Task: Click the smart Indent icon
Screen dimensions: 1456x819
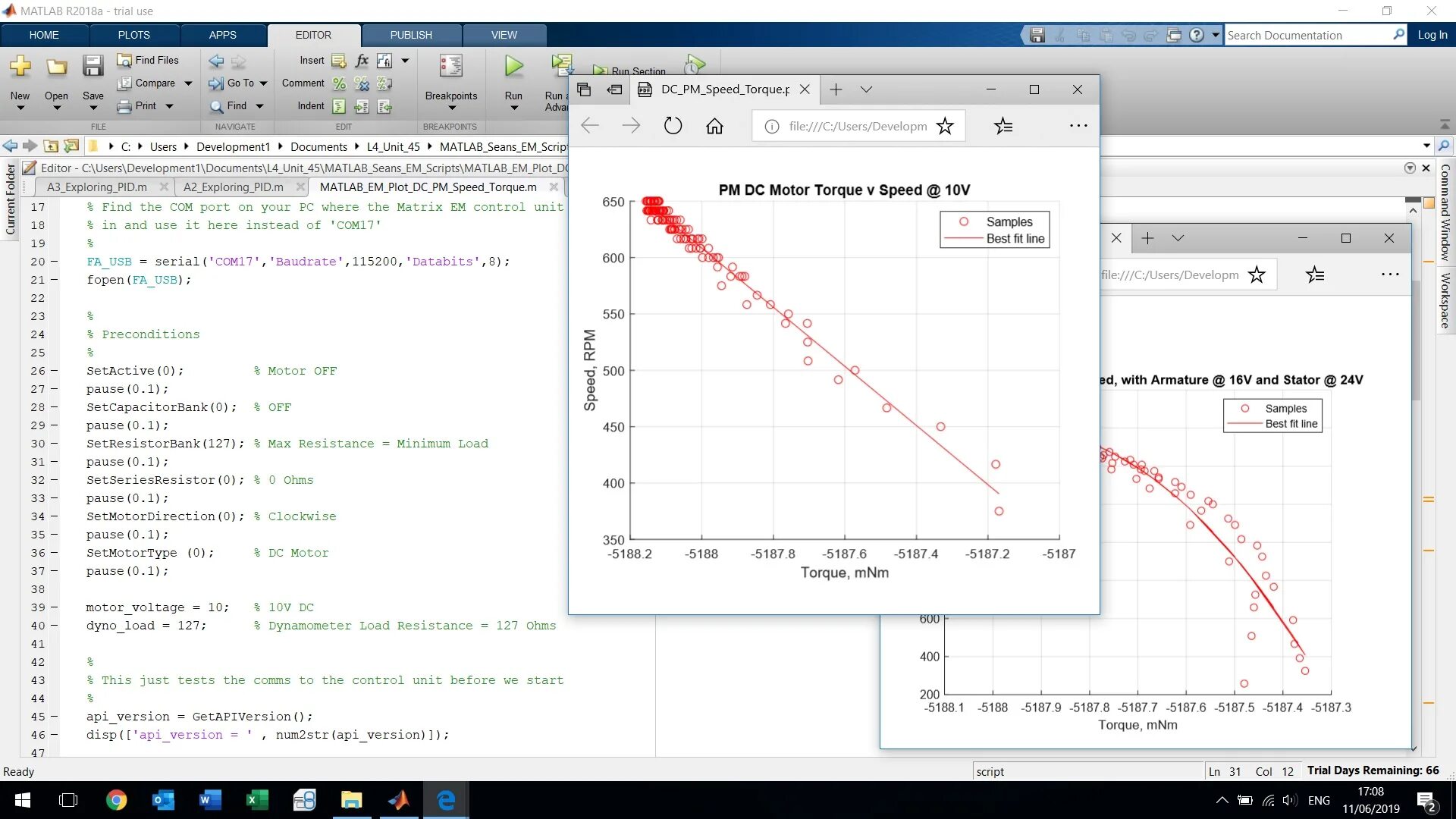Action: 339,106
